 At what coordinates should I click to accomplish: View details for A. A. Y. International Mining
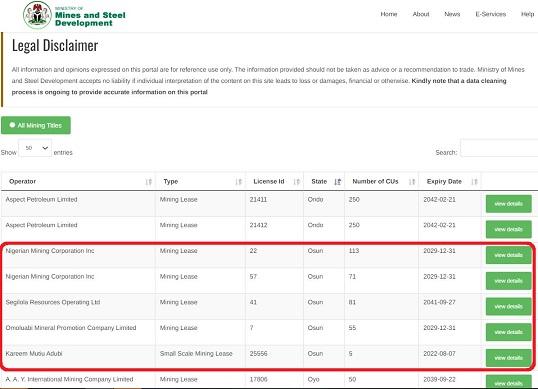pos(508,382)
